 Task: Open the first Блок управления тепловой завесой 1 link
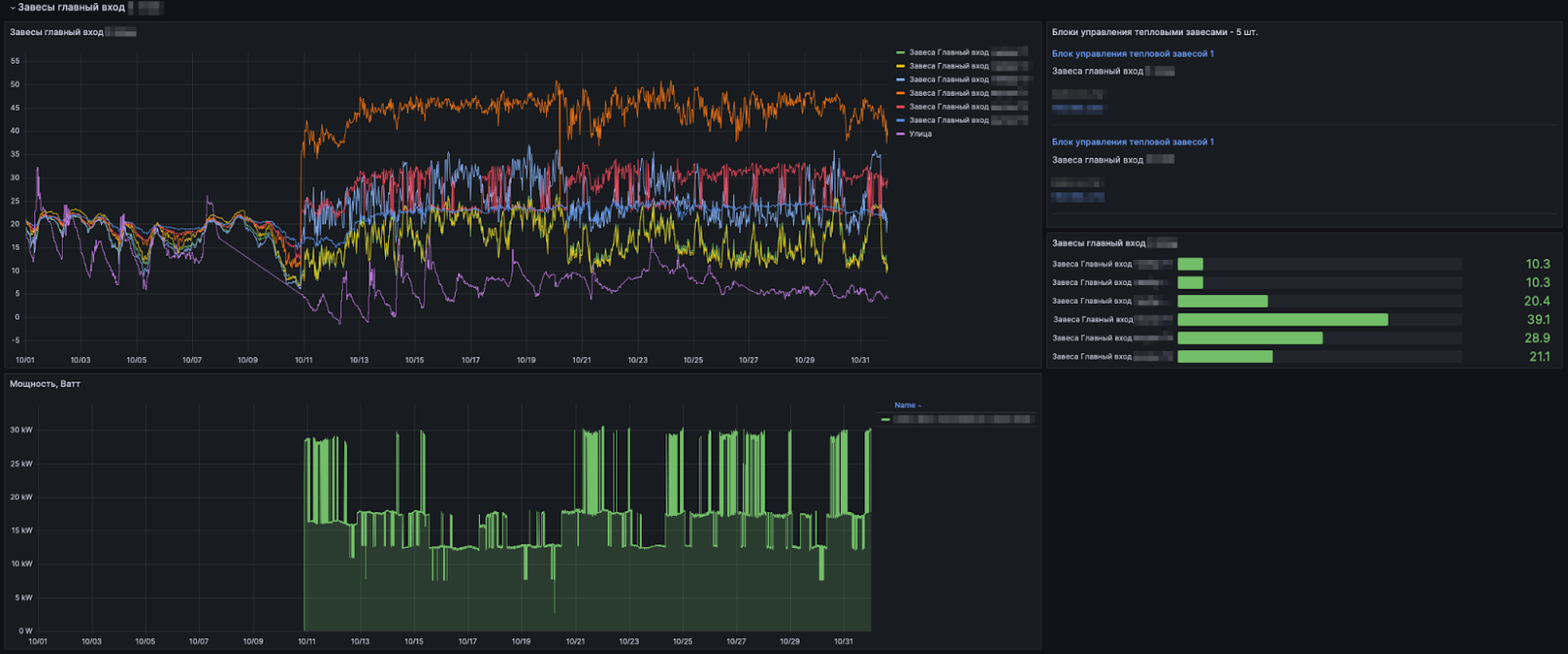[x=1132, y=54]
